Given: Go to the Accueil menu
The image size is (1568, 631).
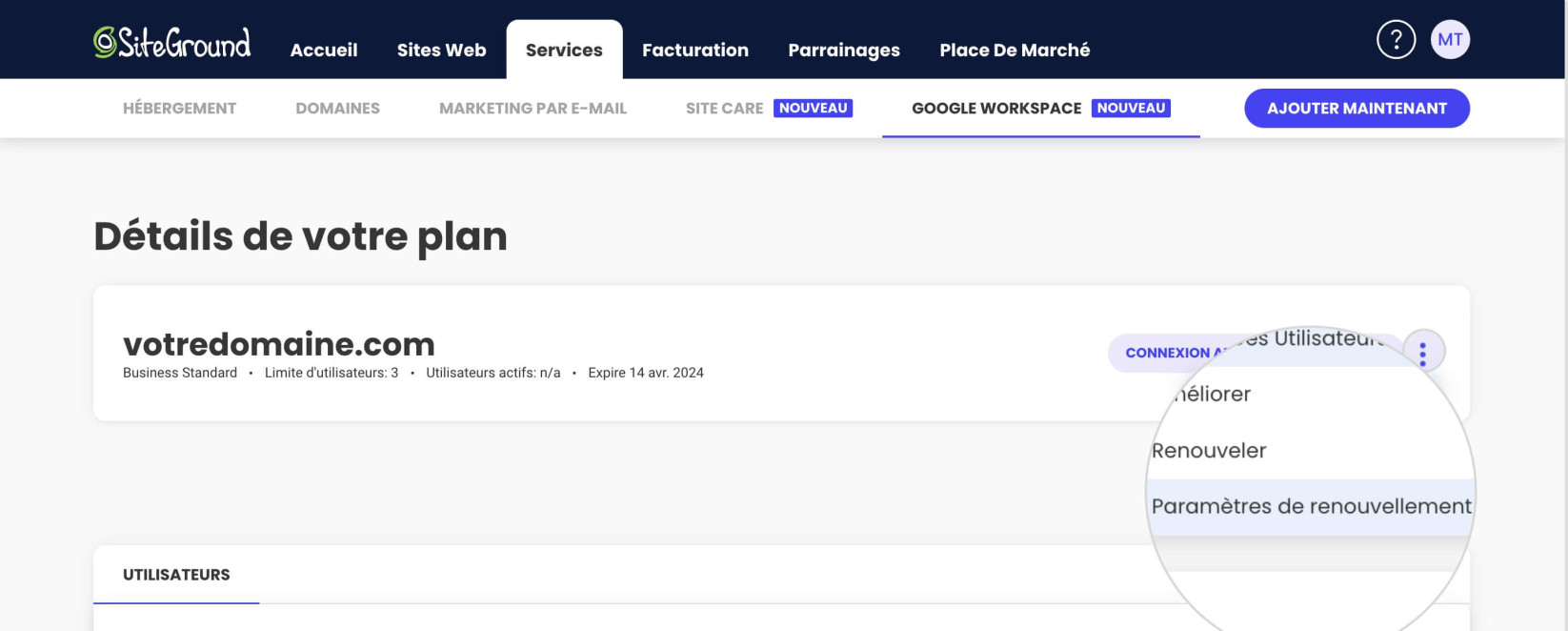Looking at the screenshot, I should (324, 50).
